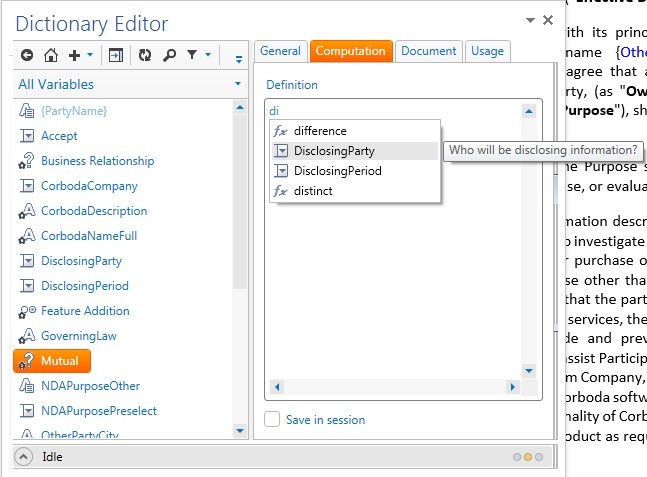Switch to the General tab
This screenshot has width=647, height=477.
pyautogui.click(x=280, y=51)
